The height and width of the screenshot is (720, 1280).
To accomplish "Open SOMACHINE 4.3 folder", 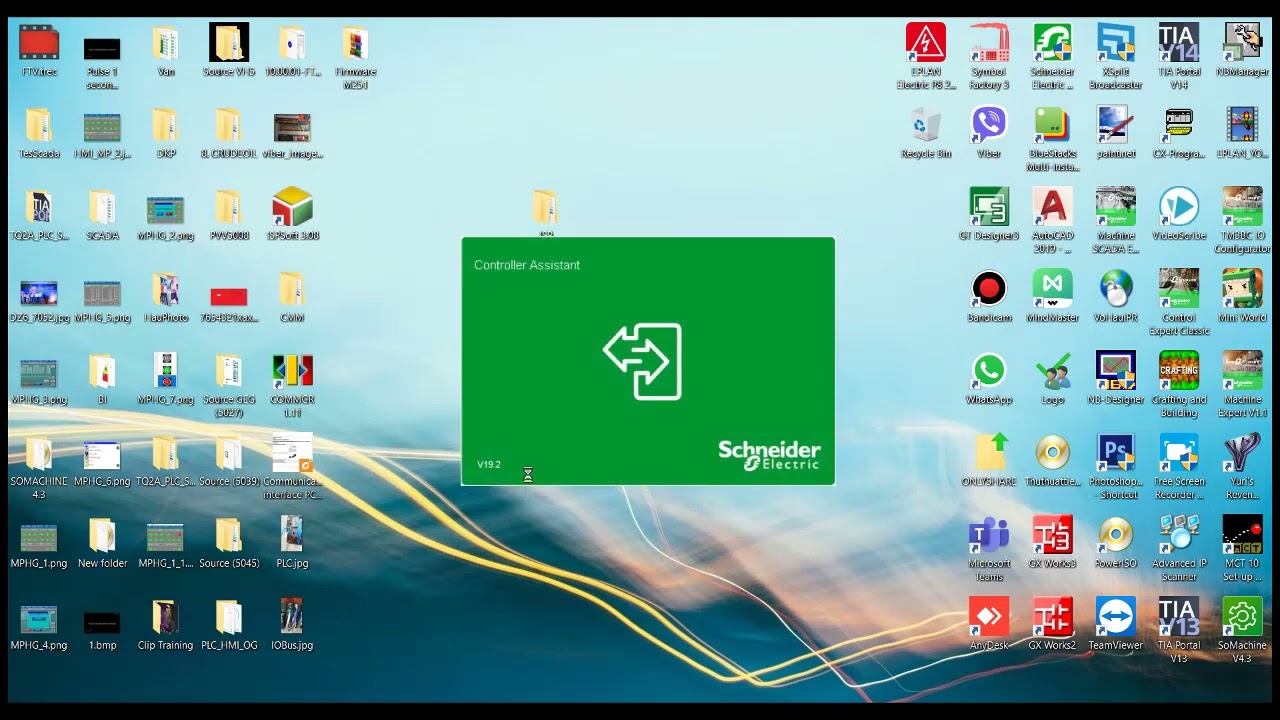I will (x=39, y=453).
